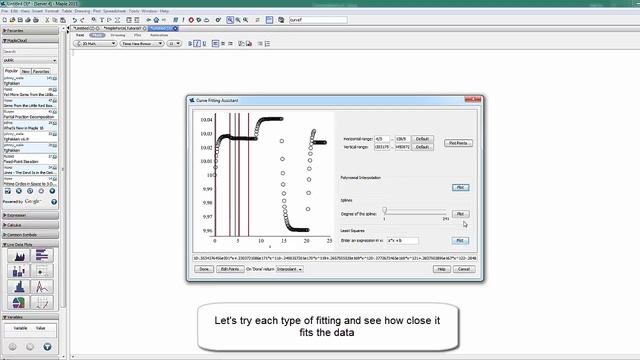The image size is (640, 360).
Task: Click the Cut scissors icon
Action: coord(47,20)
